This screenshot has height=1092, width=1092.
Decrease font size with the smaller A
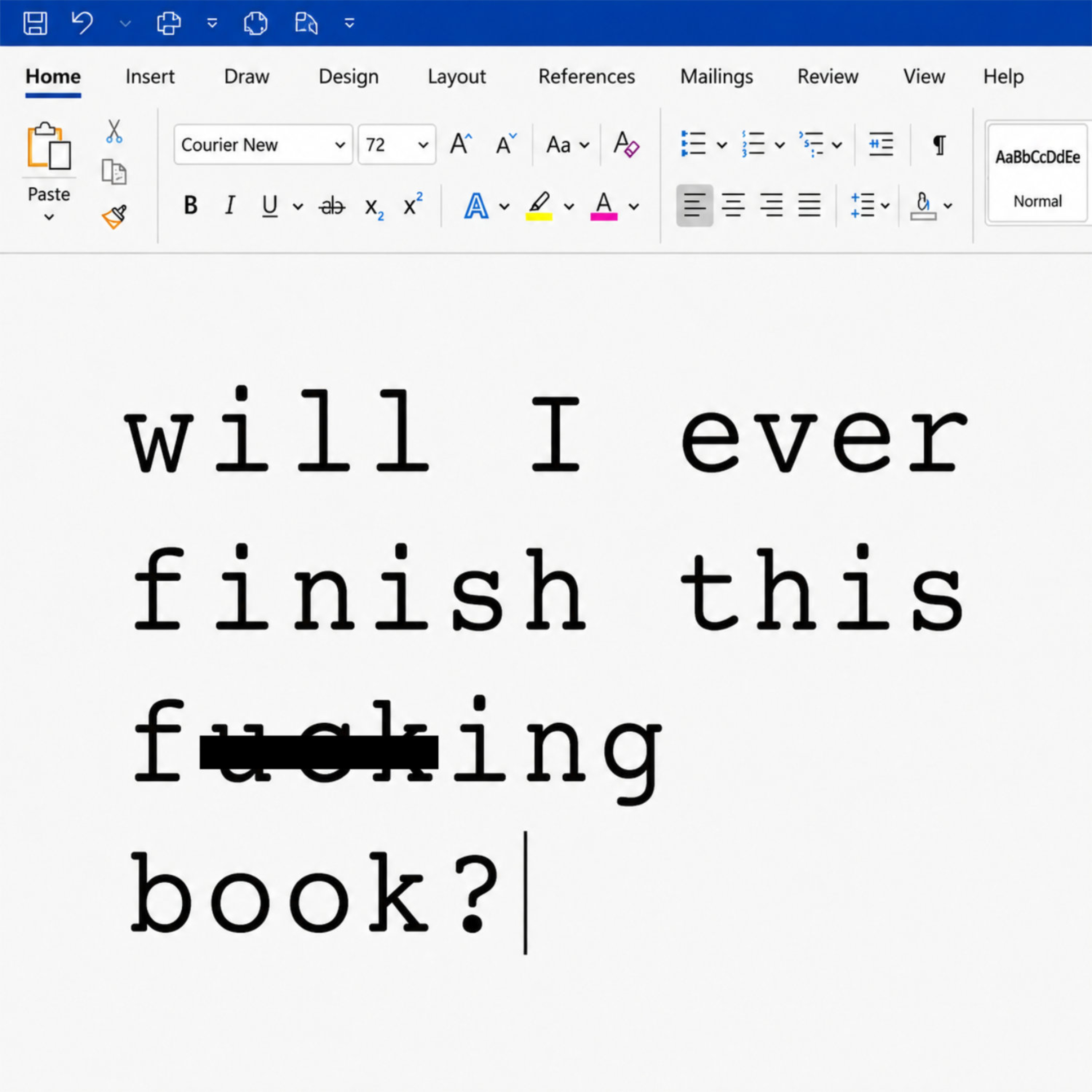[x=506, y=144]
